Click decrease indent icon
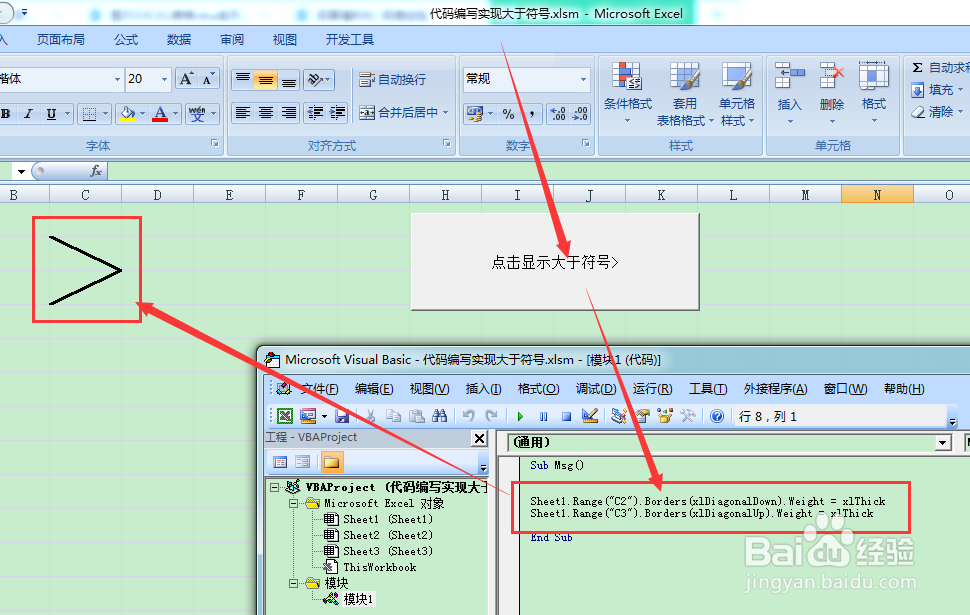The width and height of the screenshot is (970, 615). pyautogui.click(x=315, y=113)
